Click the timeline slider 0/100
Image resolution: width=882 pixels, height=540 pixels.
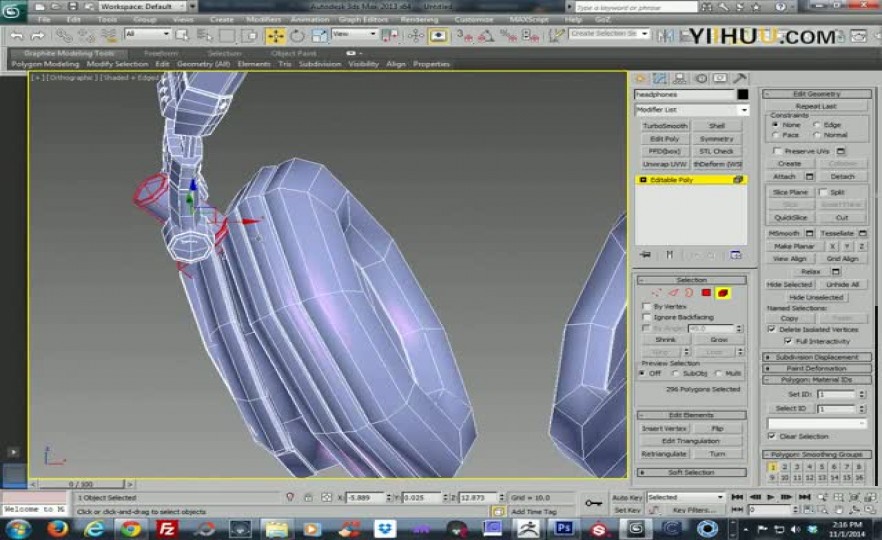point(81,484)
